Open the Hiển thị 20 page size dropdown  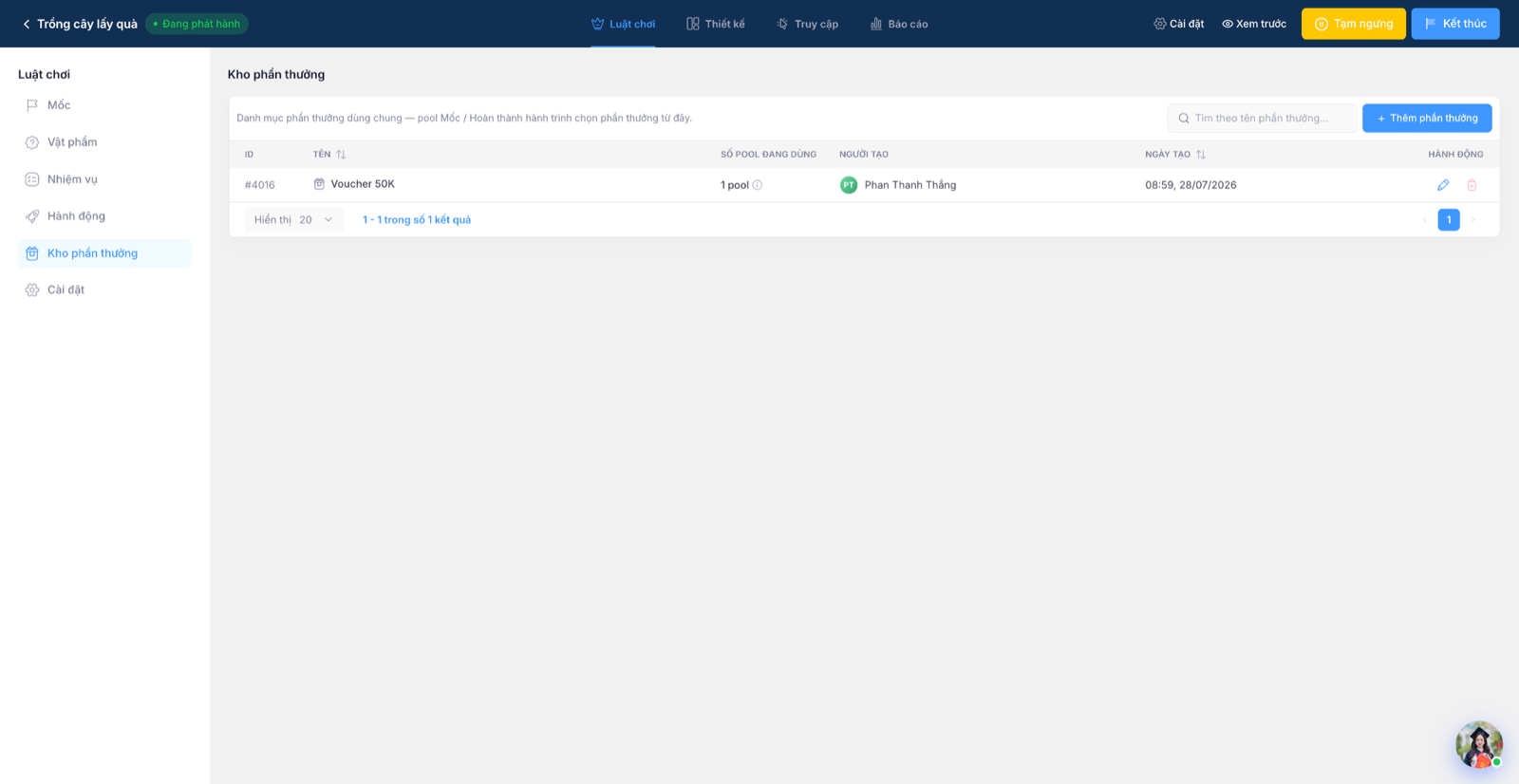[294, 219]
